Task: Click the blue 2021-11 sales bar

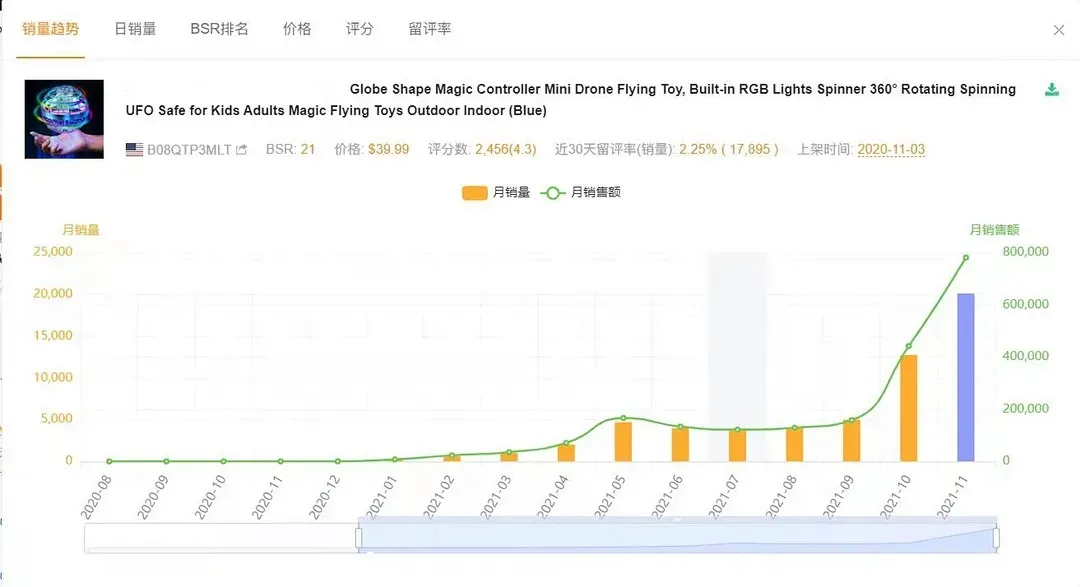Action: [966, 378]
